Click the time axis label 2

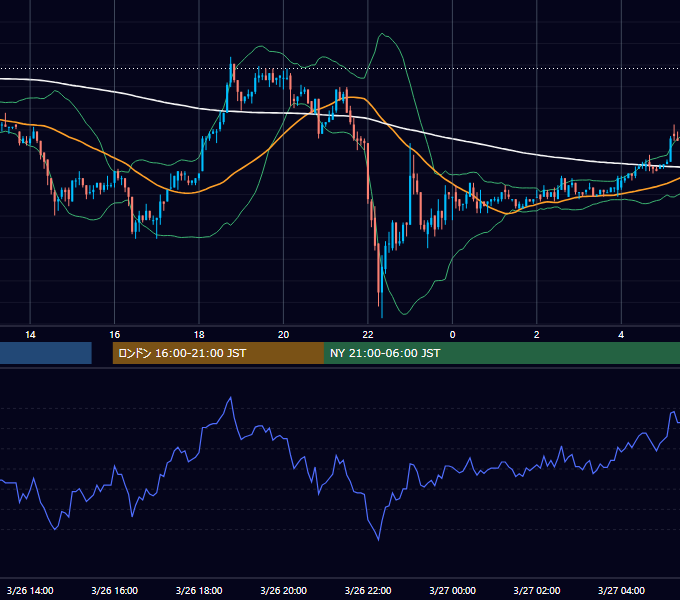coord(536,335)
